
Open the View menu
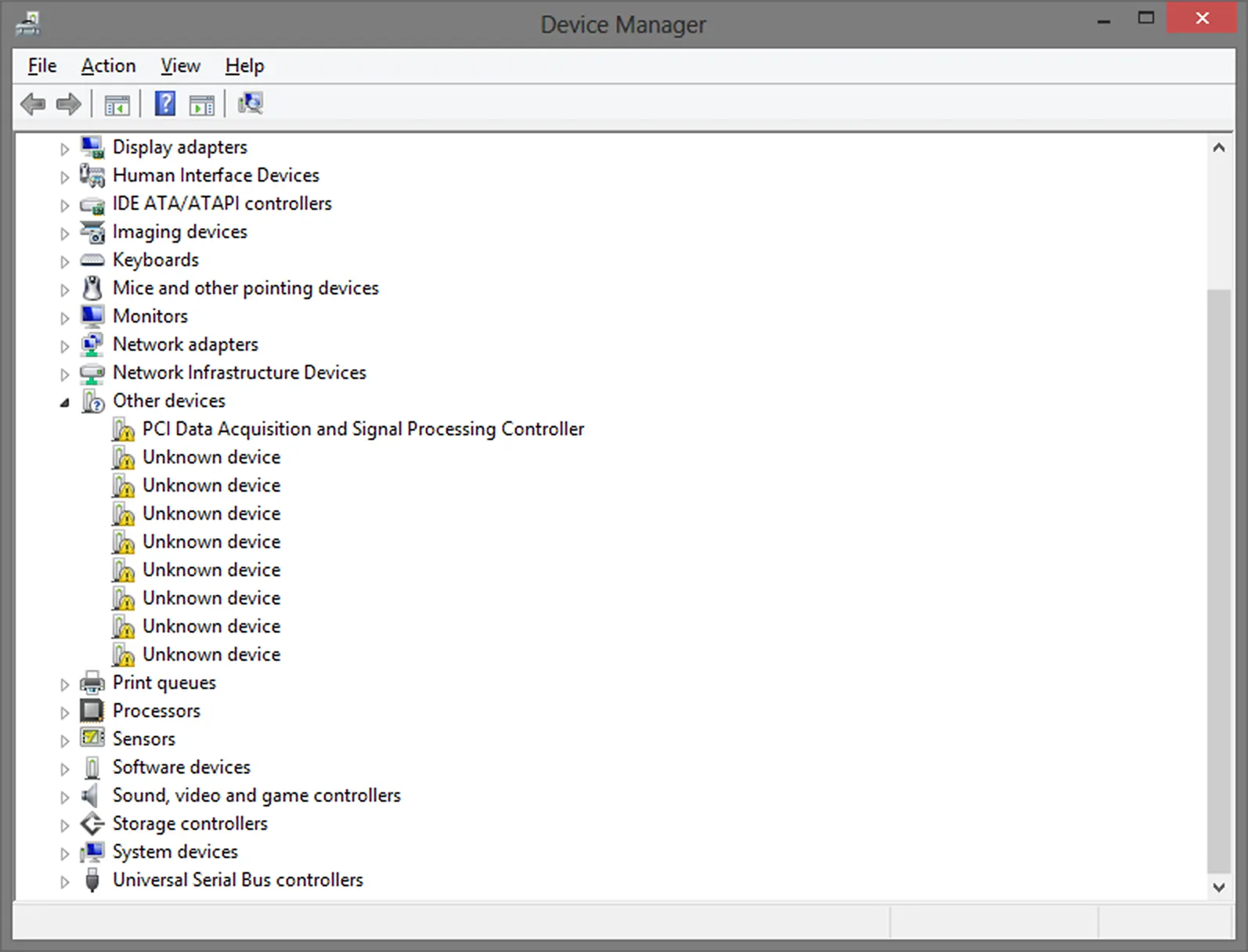180,66
